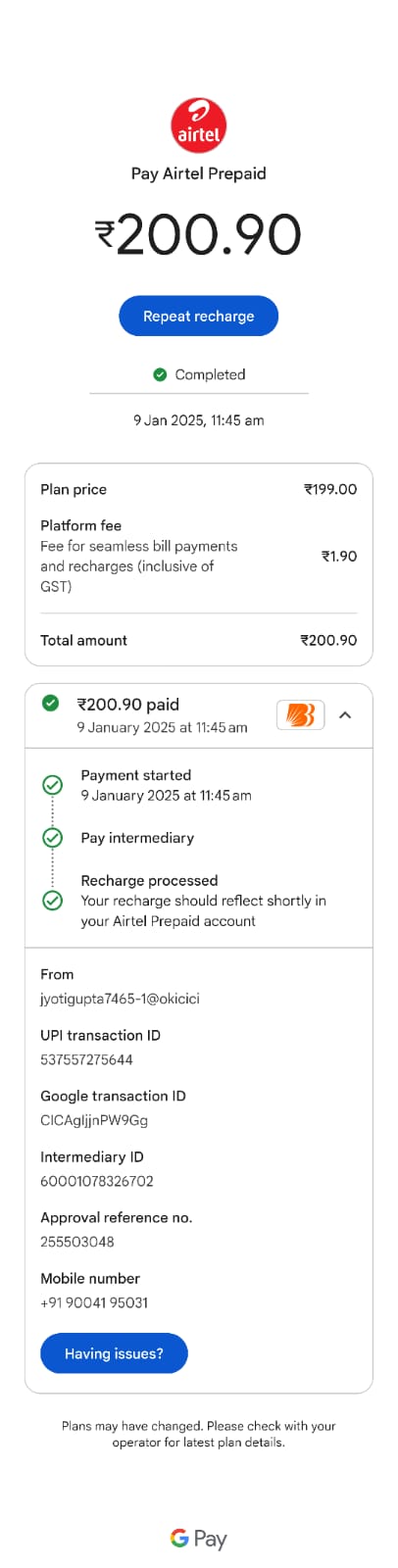Image resolution: width=398 pixels, height=1568 pixels.
Task: Select the UPI transaction ID 537557275644
Action: (86, 1059)
